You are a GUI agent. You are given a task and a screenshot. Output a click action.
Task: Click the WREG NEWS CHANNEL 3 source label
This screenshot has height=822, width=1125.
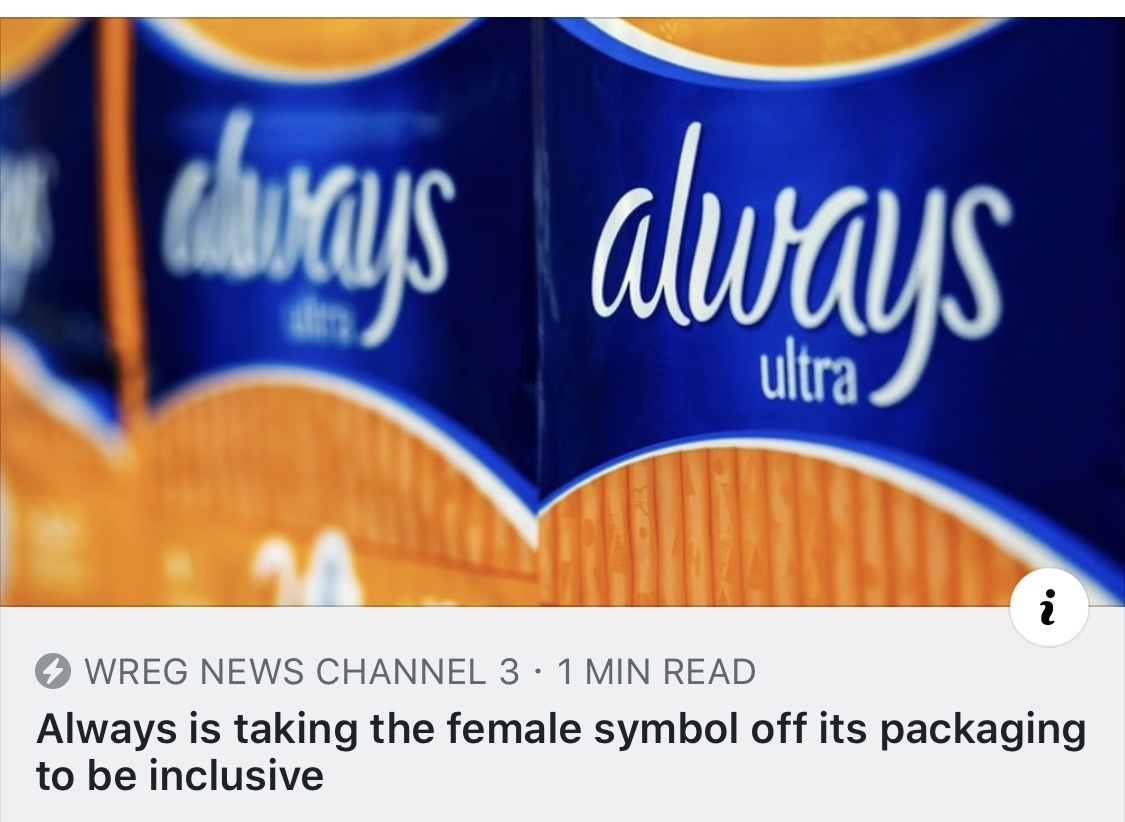(x=301, y=671)
